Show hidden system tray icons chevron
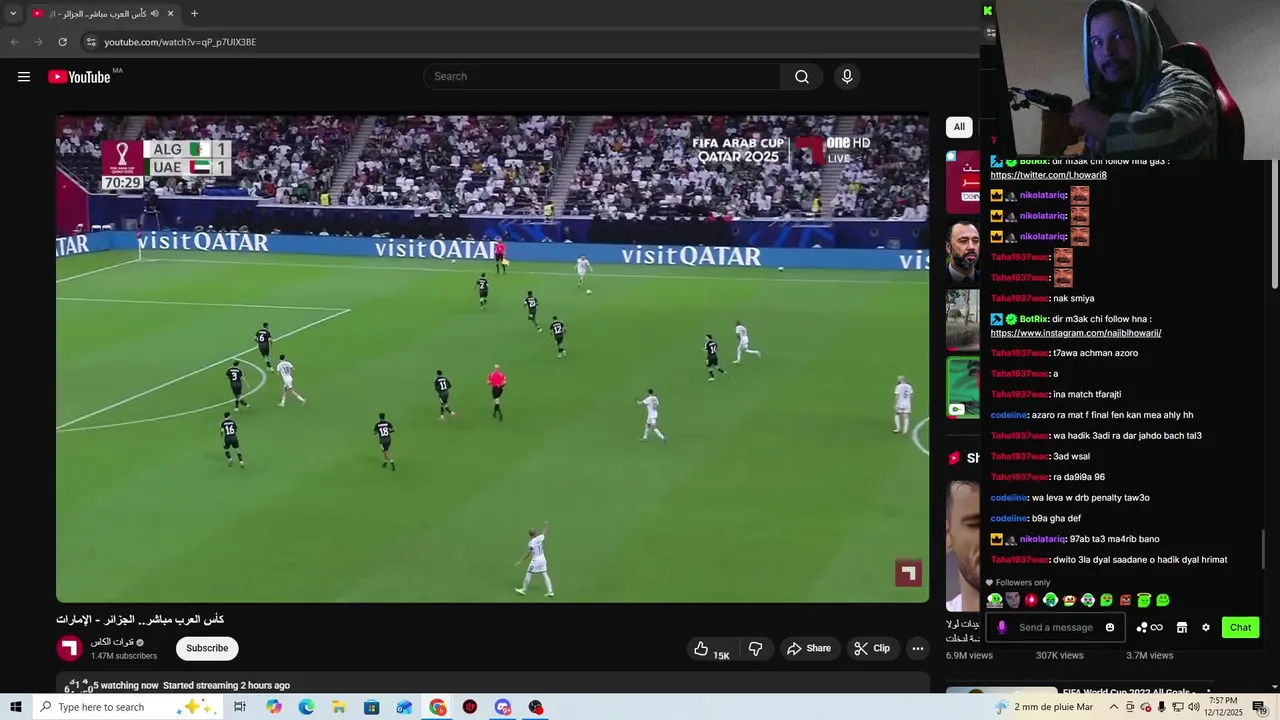 [1114, 707]
